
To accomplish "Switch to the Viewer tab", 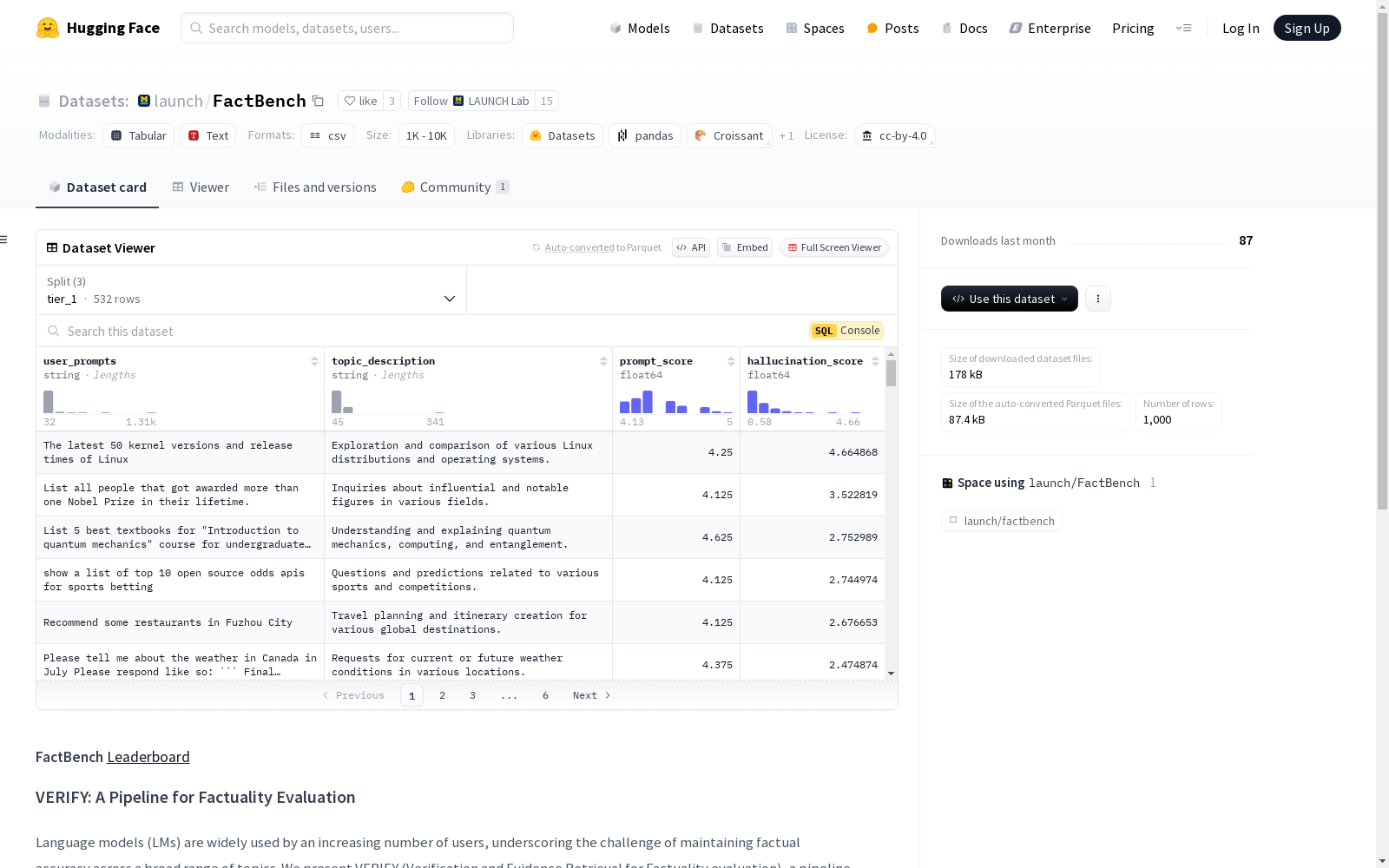I will (201, 187).
